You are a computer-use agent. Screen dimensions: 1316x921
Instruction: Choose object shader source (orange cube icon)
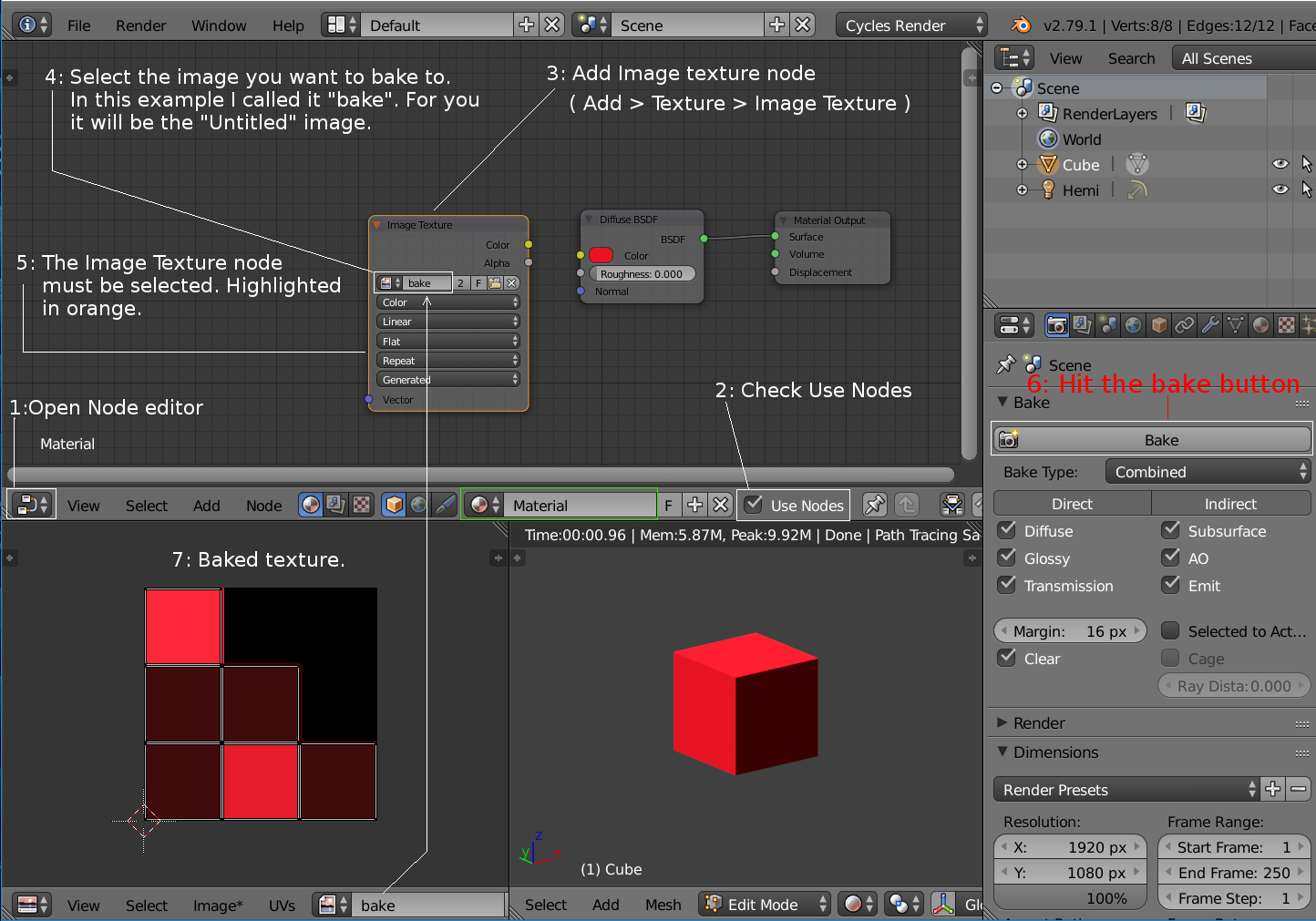[x=394, y=505]
